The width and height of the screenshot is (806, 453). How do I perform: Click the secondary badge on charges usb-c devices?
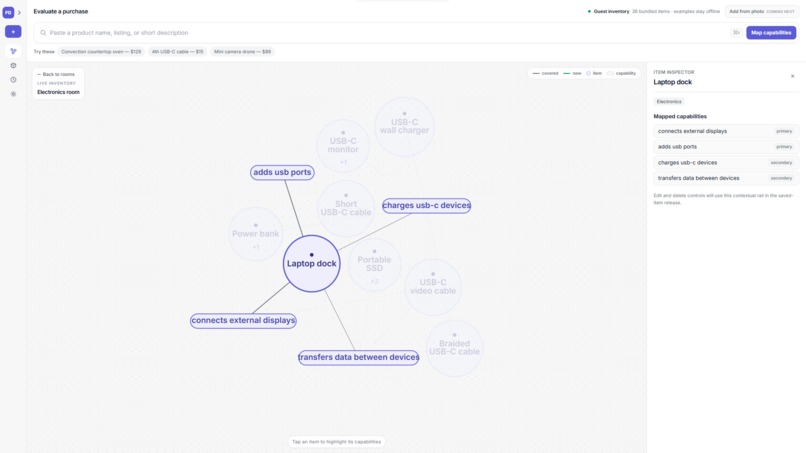tap(781, 162)
